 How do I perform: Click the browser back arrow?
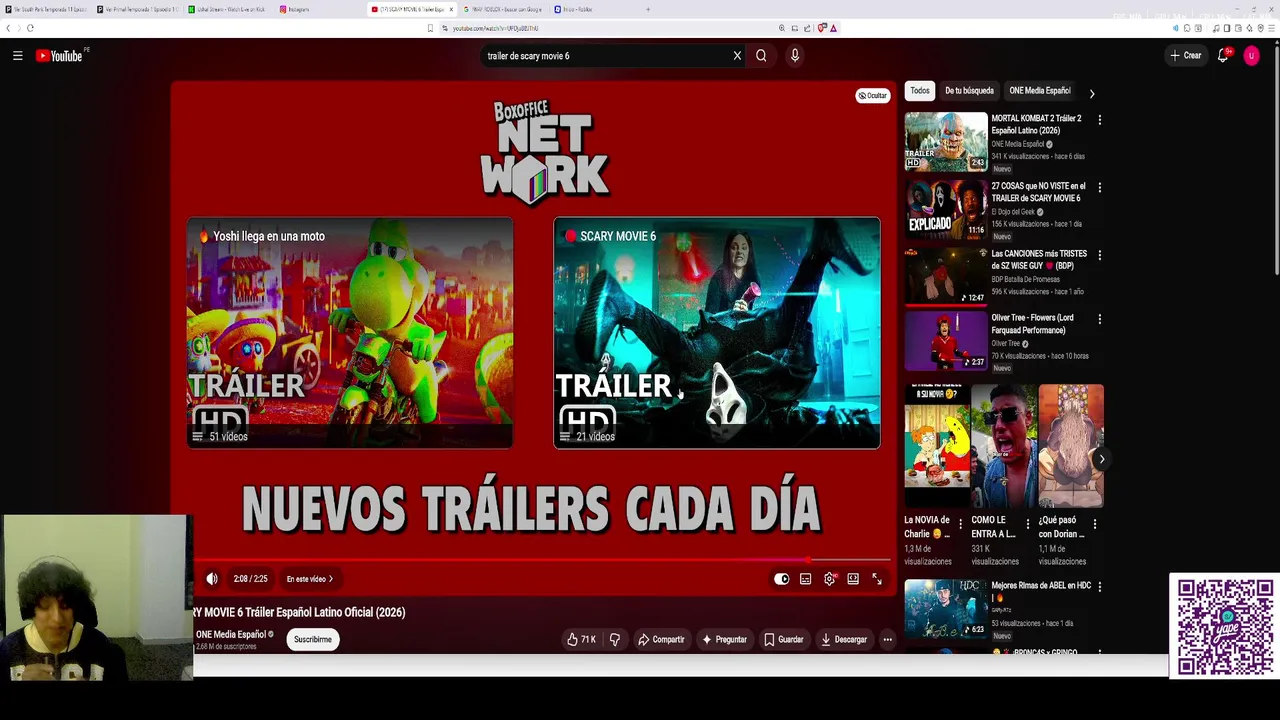(x=8, y=28)
